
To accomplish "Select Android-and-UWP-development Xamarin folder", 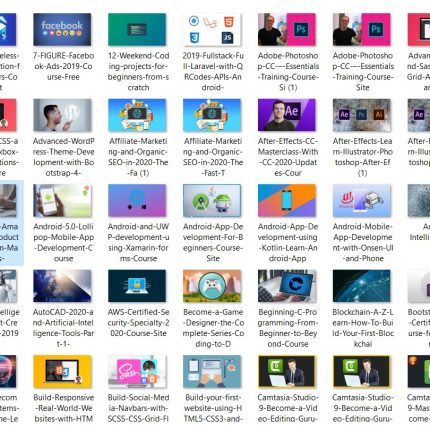I will (x=137, y=200).
